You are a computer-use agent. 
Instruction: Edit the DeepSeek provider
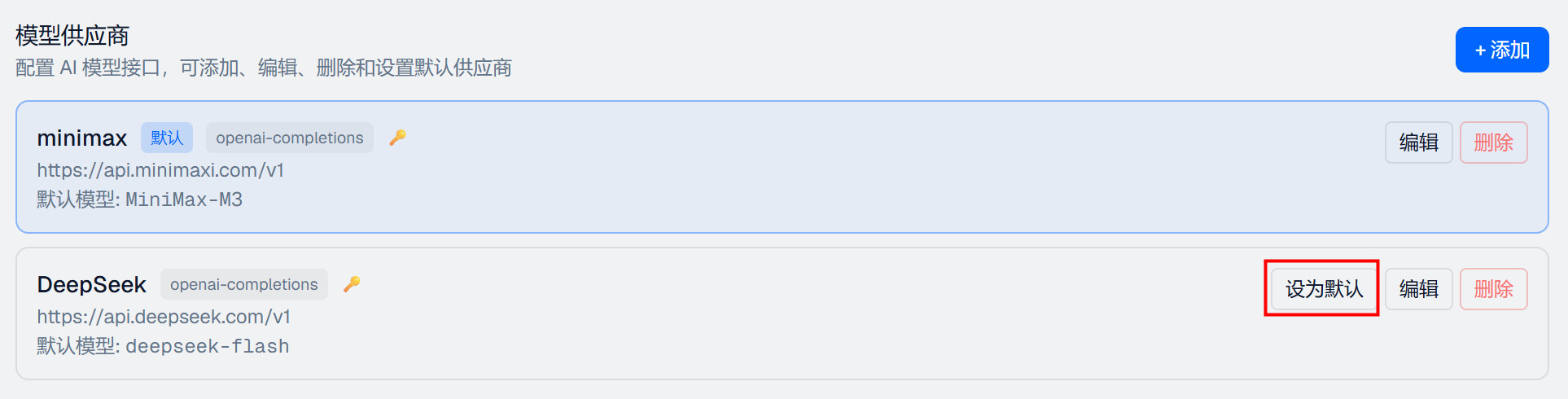[x=1419, y=289]
